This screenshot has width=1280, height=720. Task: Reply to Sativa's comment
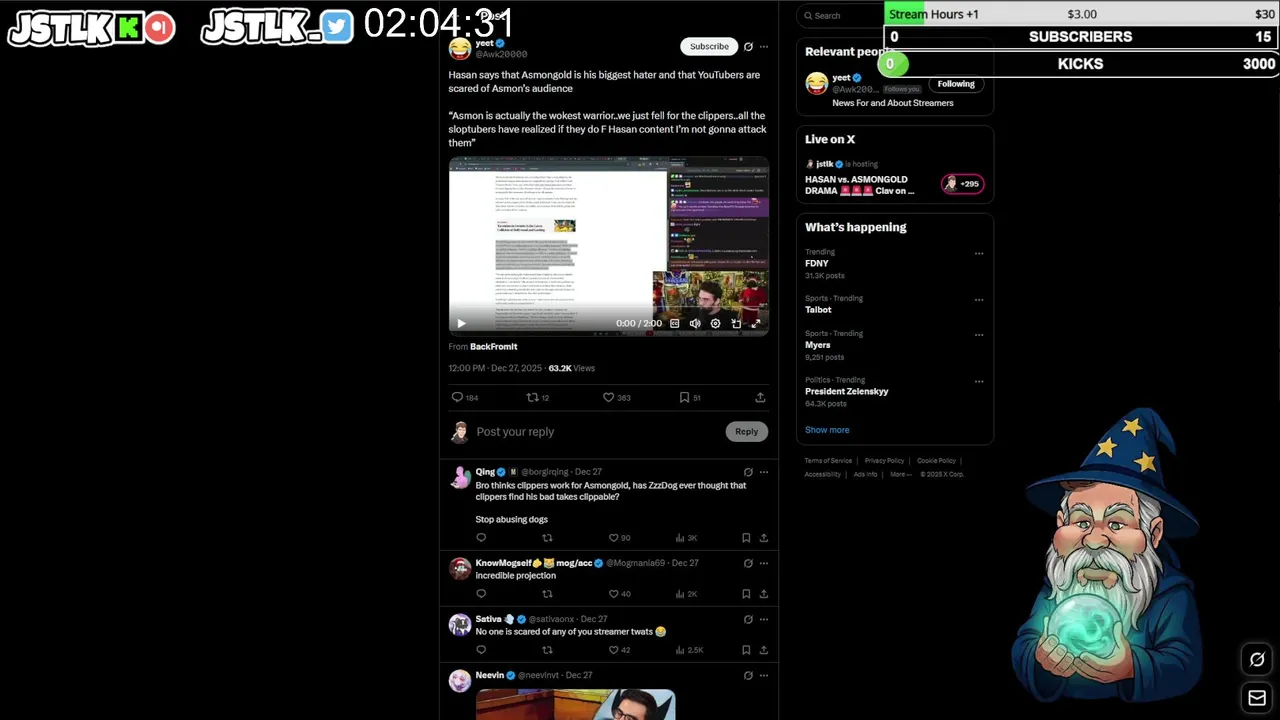(x=481, y=650)
